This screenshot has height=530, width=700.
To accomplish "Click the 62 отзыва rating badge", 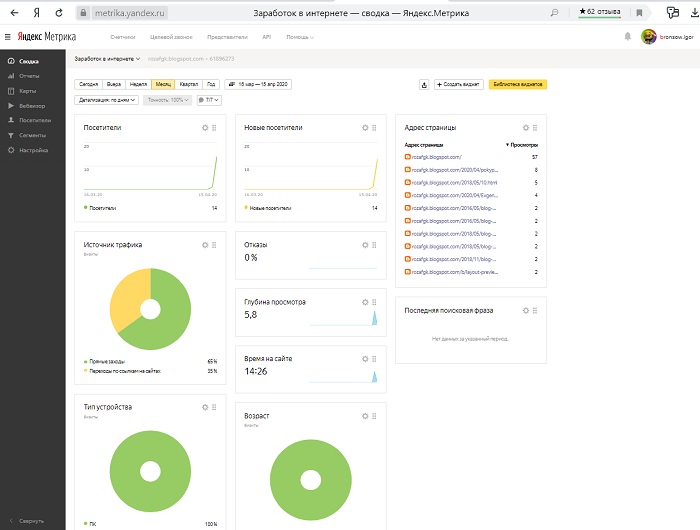I will (600, 12).
